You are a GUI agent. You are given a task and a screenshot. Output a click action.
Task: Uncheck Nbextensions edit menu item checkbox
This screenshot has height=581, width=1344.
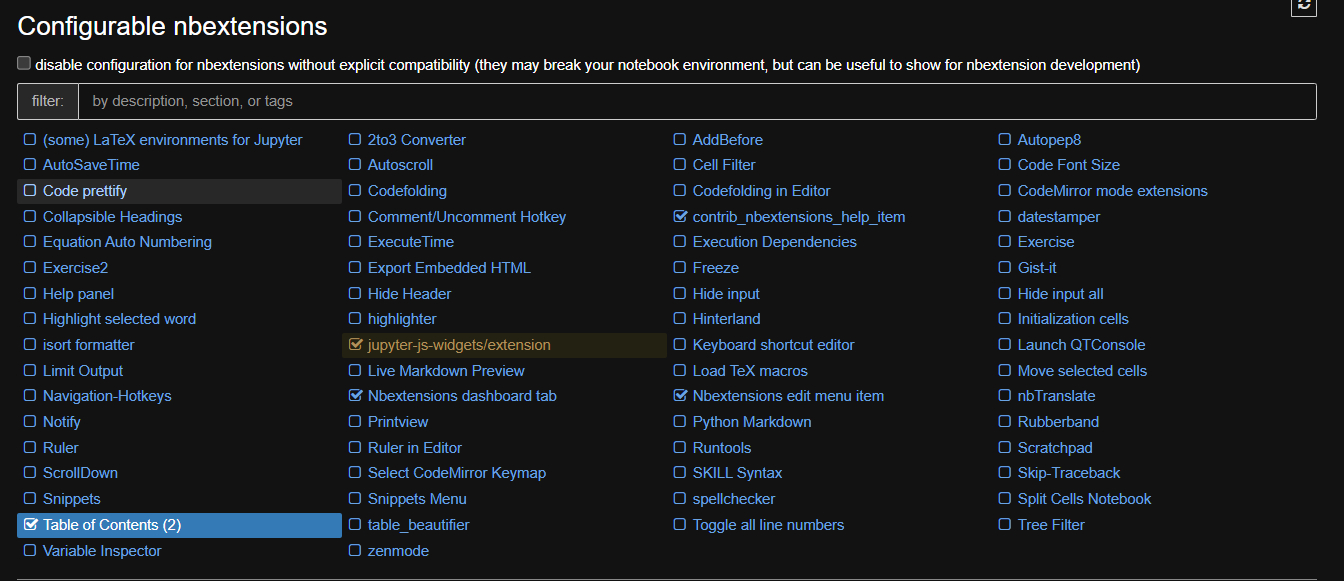click(680, 396)
